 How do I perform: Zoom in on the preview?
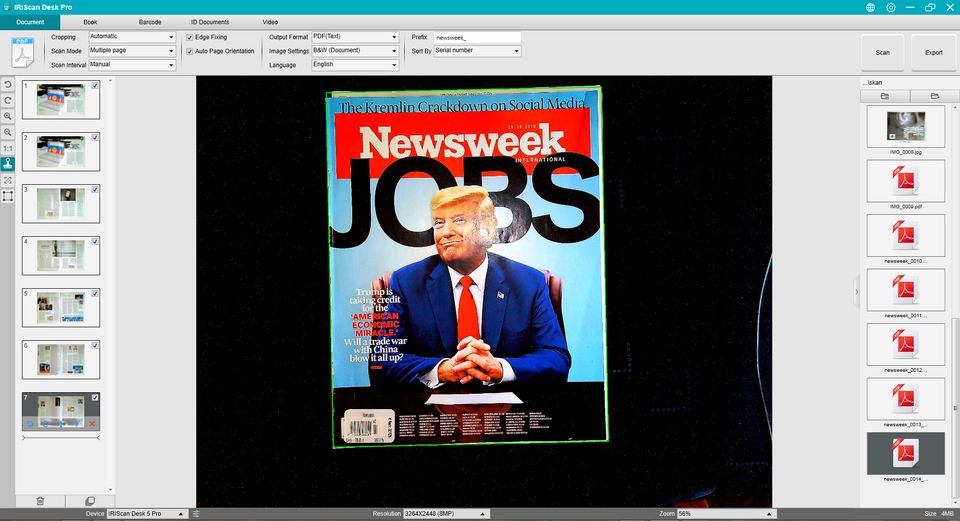(x=7, y=116)
